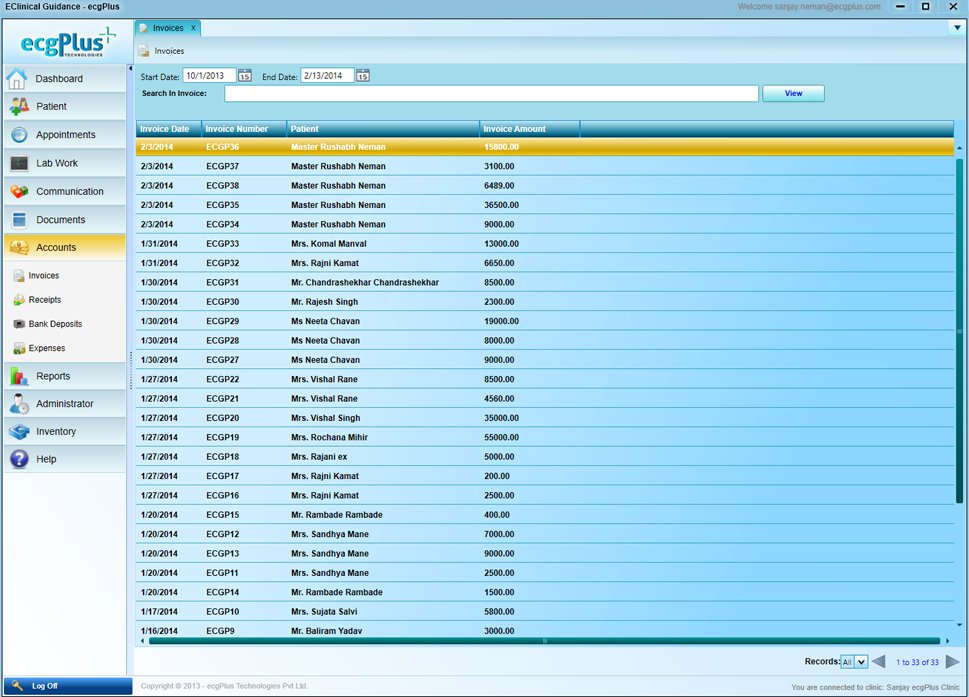Open the Dashboard section

pyautogui.click(x=59, y=79)
